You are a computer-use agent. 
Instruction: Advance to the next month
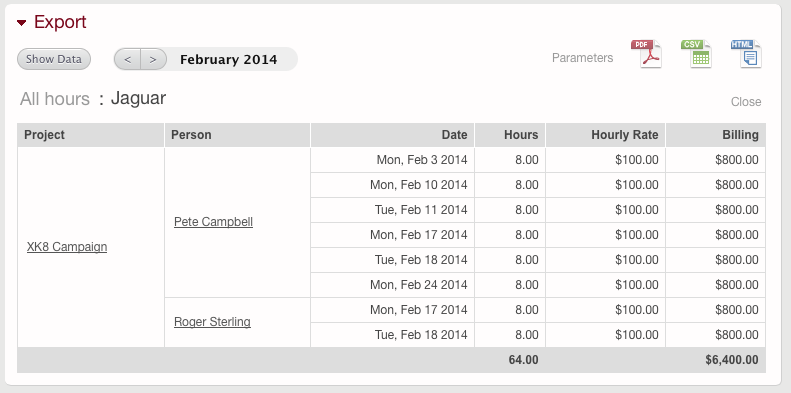(153, 60)
